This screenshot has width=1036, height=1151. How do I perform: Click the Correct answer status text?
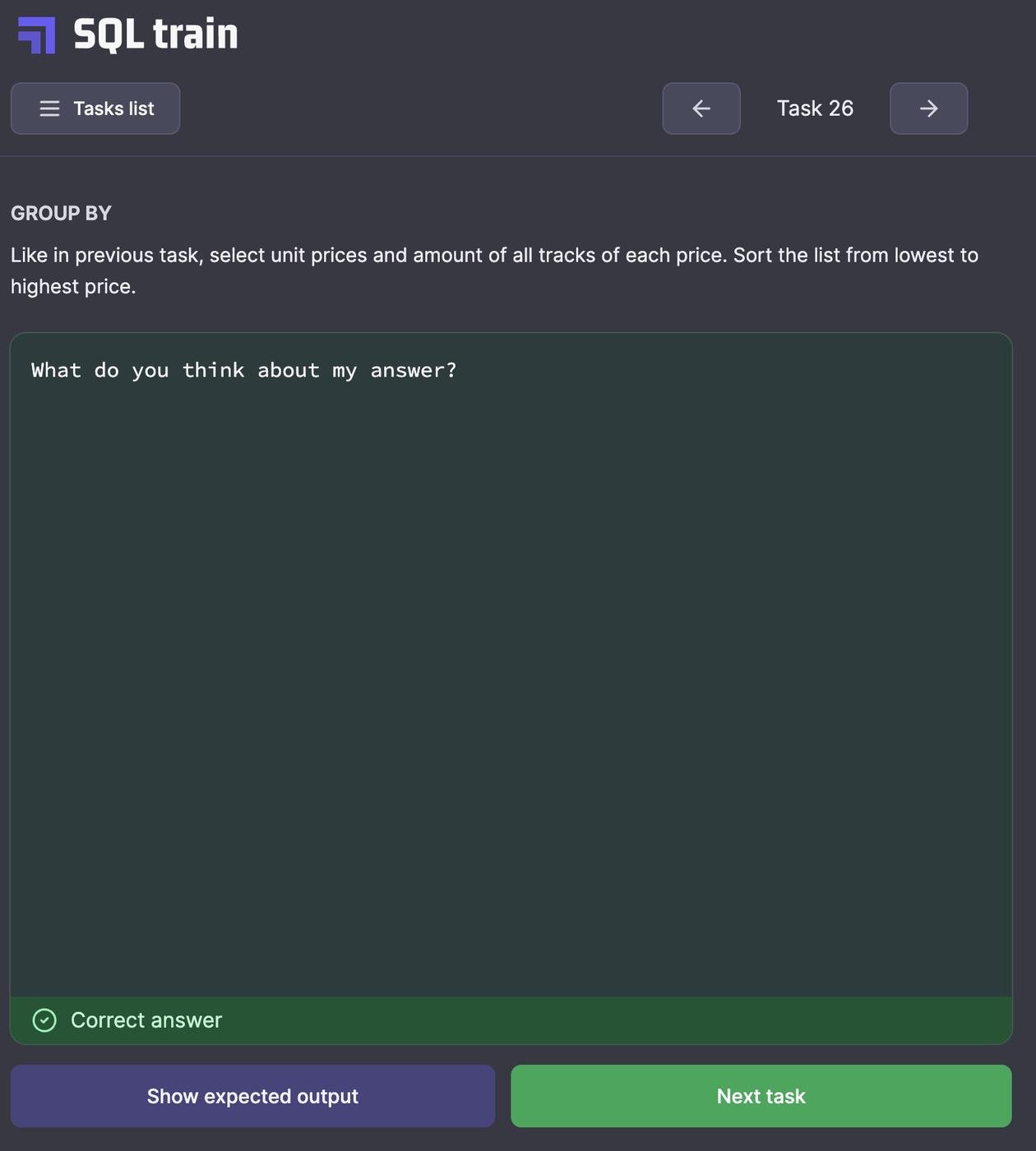[x=146, y=1020]
